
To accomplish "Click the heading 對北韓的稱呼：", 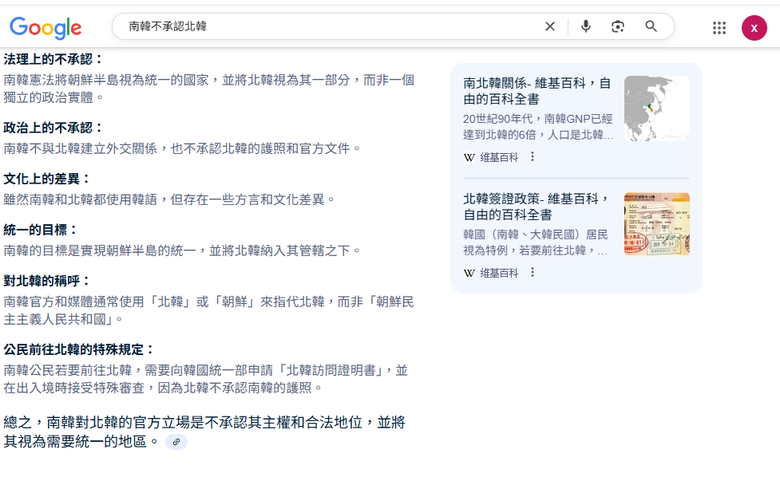I will 47,281.
